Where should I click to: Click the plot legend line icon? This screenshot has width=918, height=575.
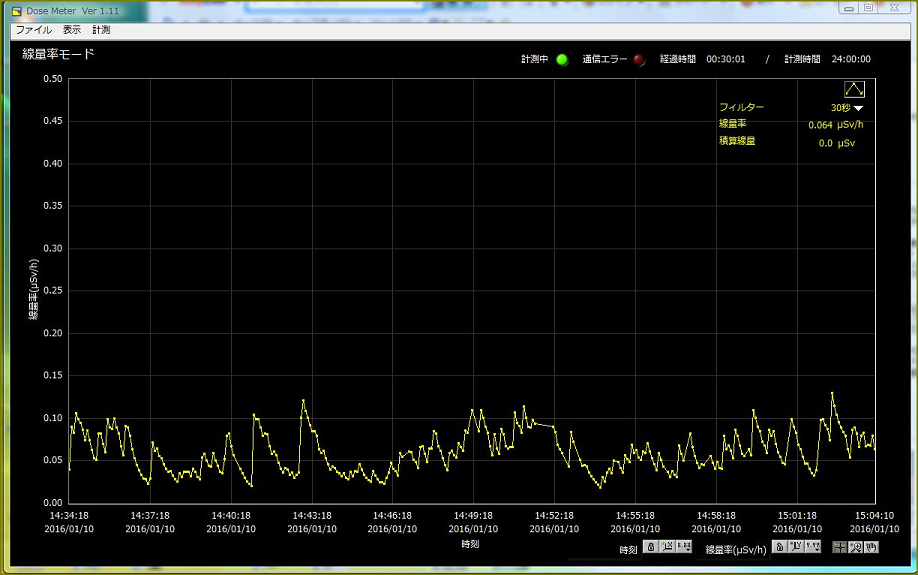[854, 90]
